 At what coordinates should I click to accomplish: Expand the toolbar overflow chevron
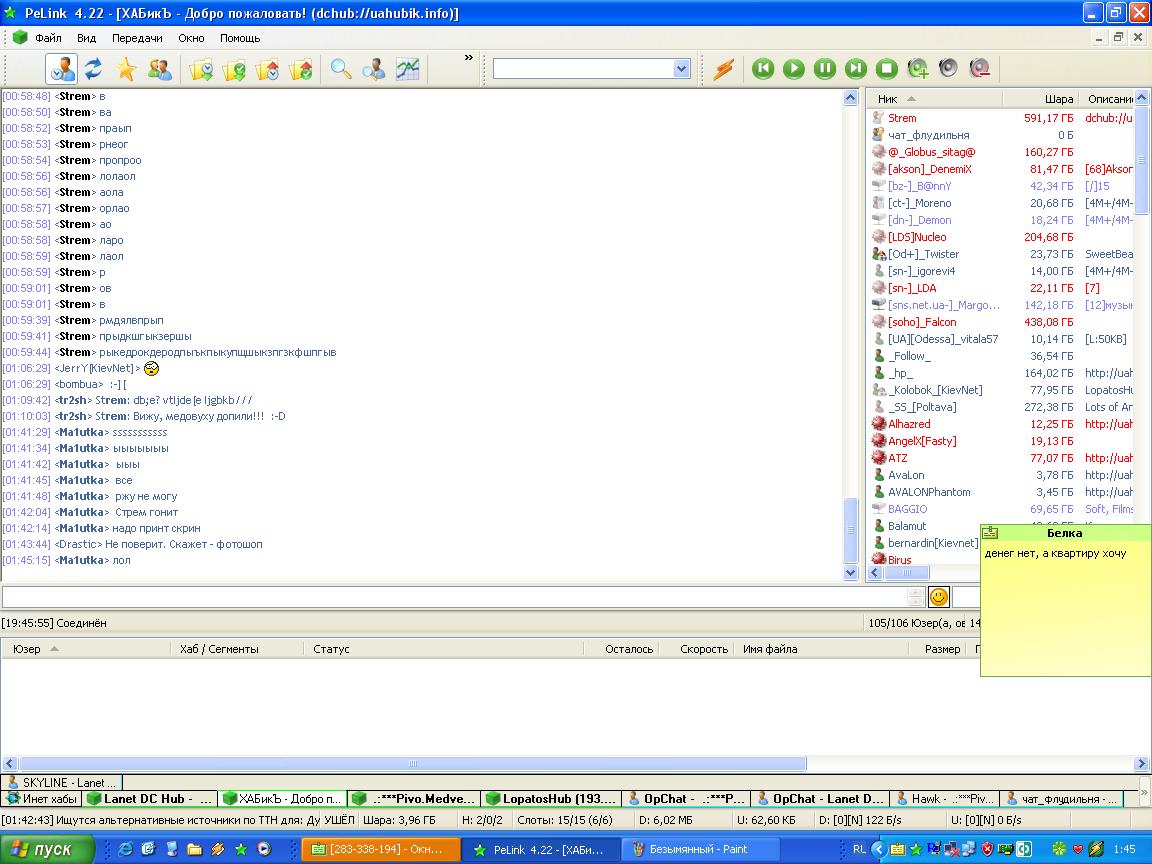[468, 58]
